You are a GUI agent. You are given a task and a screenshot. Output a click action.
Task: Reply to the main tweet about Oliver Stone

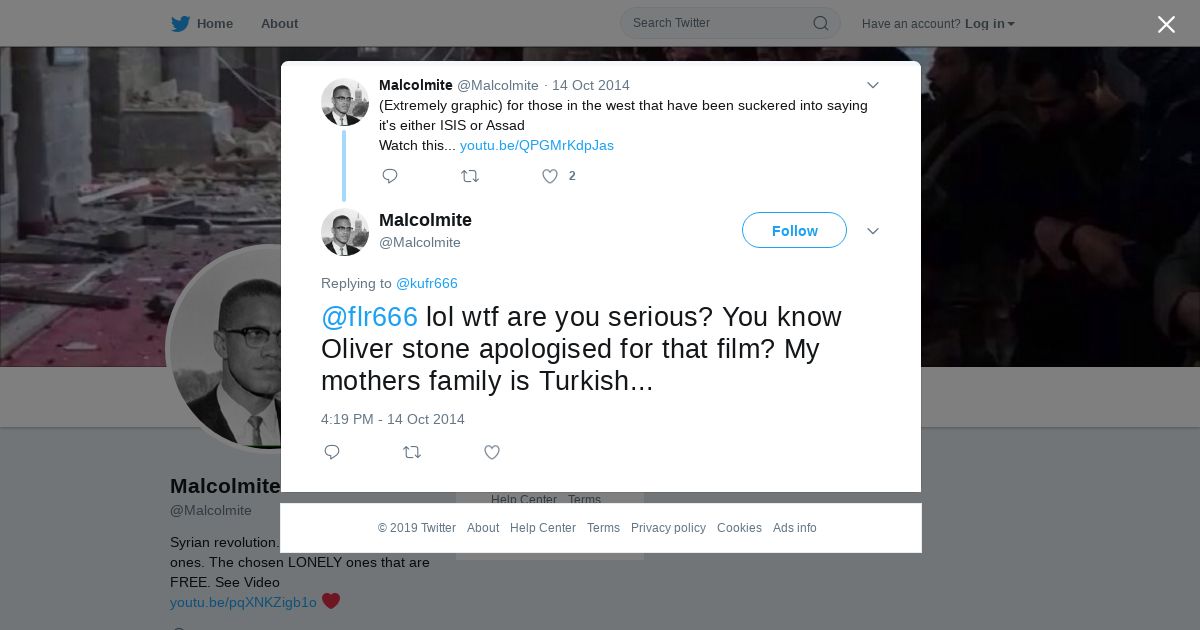pyautogui.click(x=332, y=452)
